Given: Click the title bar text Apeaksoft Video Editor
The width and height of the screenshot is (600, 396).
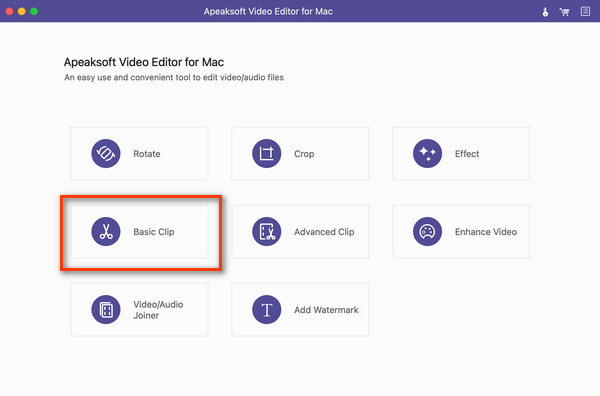Looking at the screenshot, I should point(268,11).
